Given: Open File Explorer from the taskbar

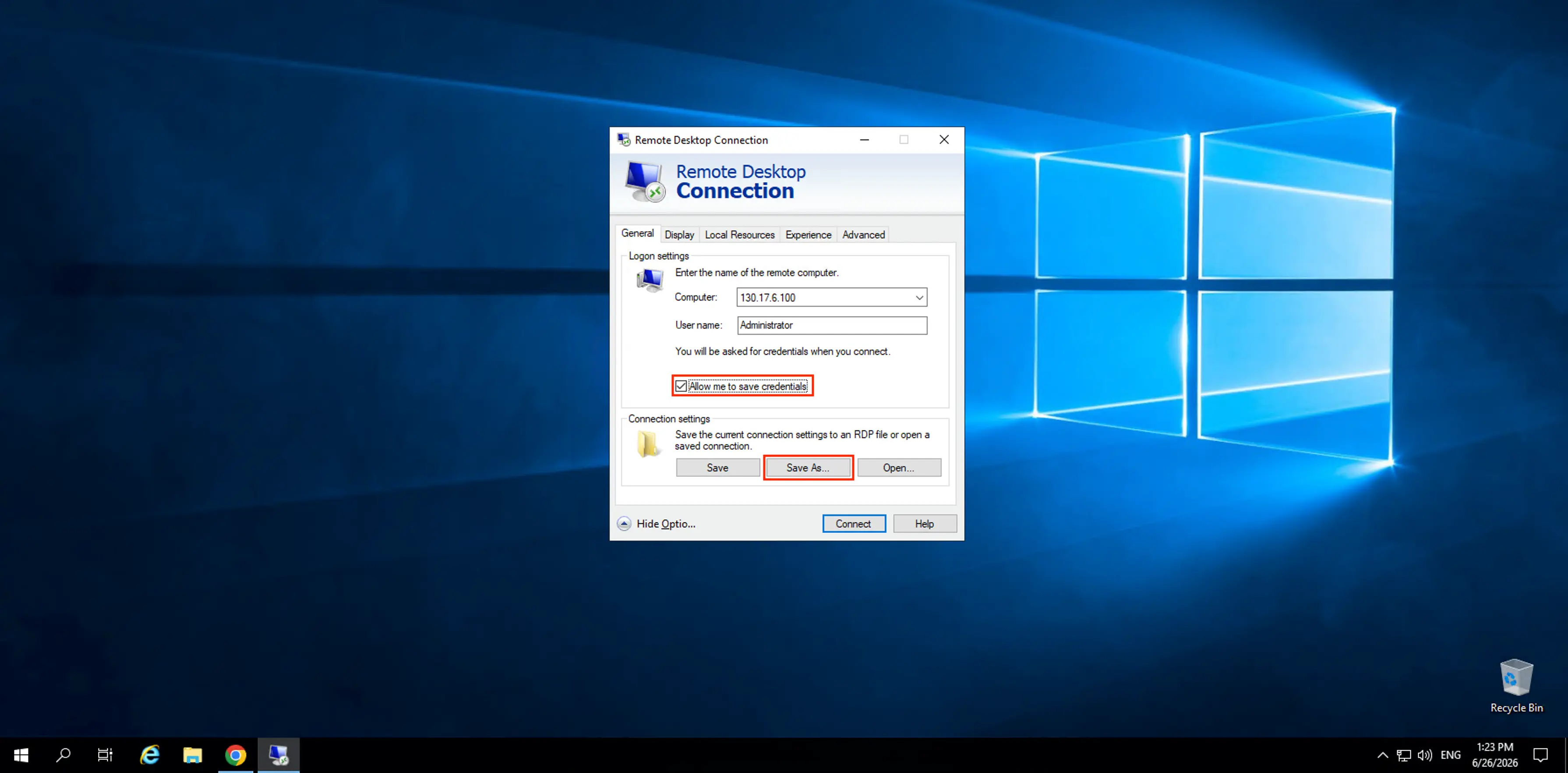Looking at the screenshot, I should [192, 755].
